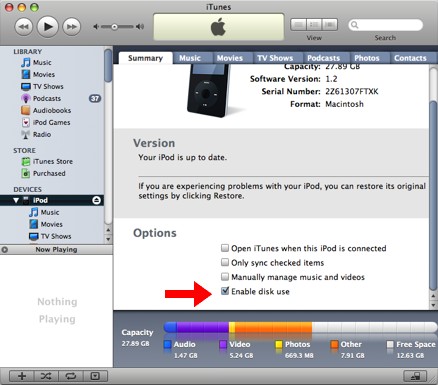This screenshot has width=438, height=385.
Task: Click the loud speaker icon at slider end
Action: [x=140, y=27]
